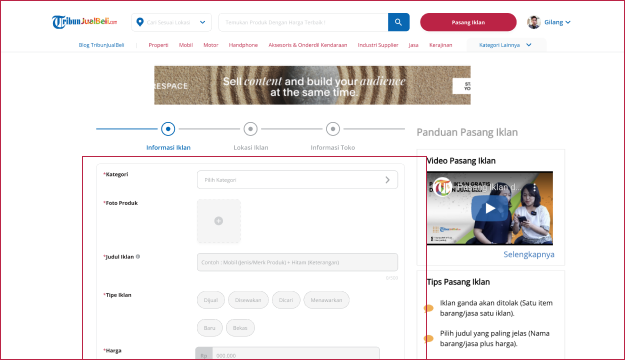Open Blog TribunJualBeli link
The width and height of the screenshot is (625, 360).
pos(101,45)
